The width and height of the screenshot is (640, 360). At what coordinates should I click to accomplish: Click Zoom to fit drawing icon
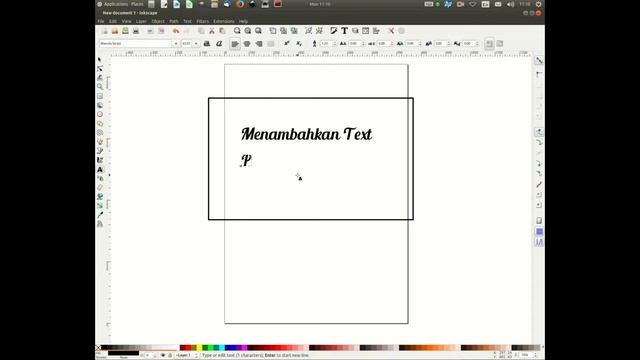248,31
